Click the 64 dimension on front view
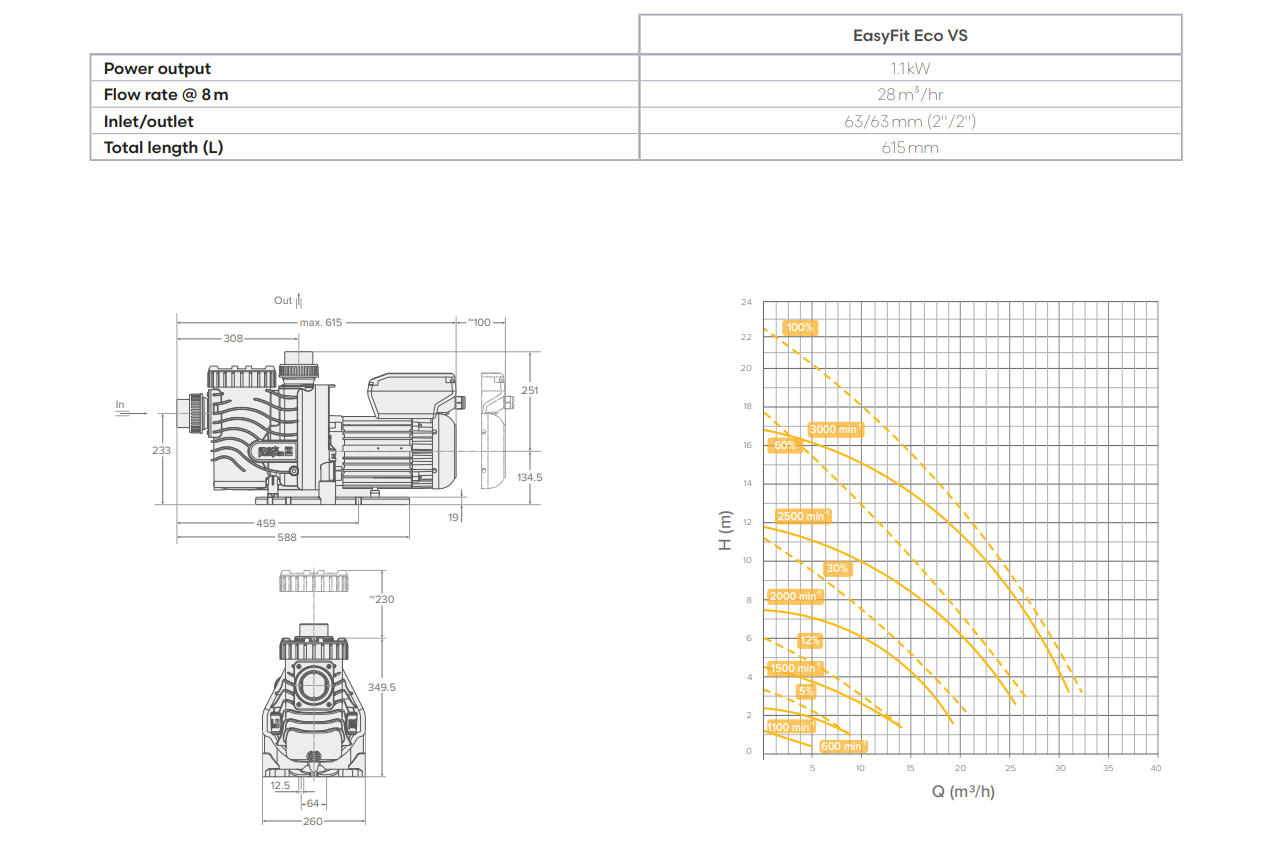1282x841 pixels. (313, 802)
